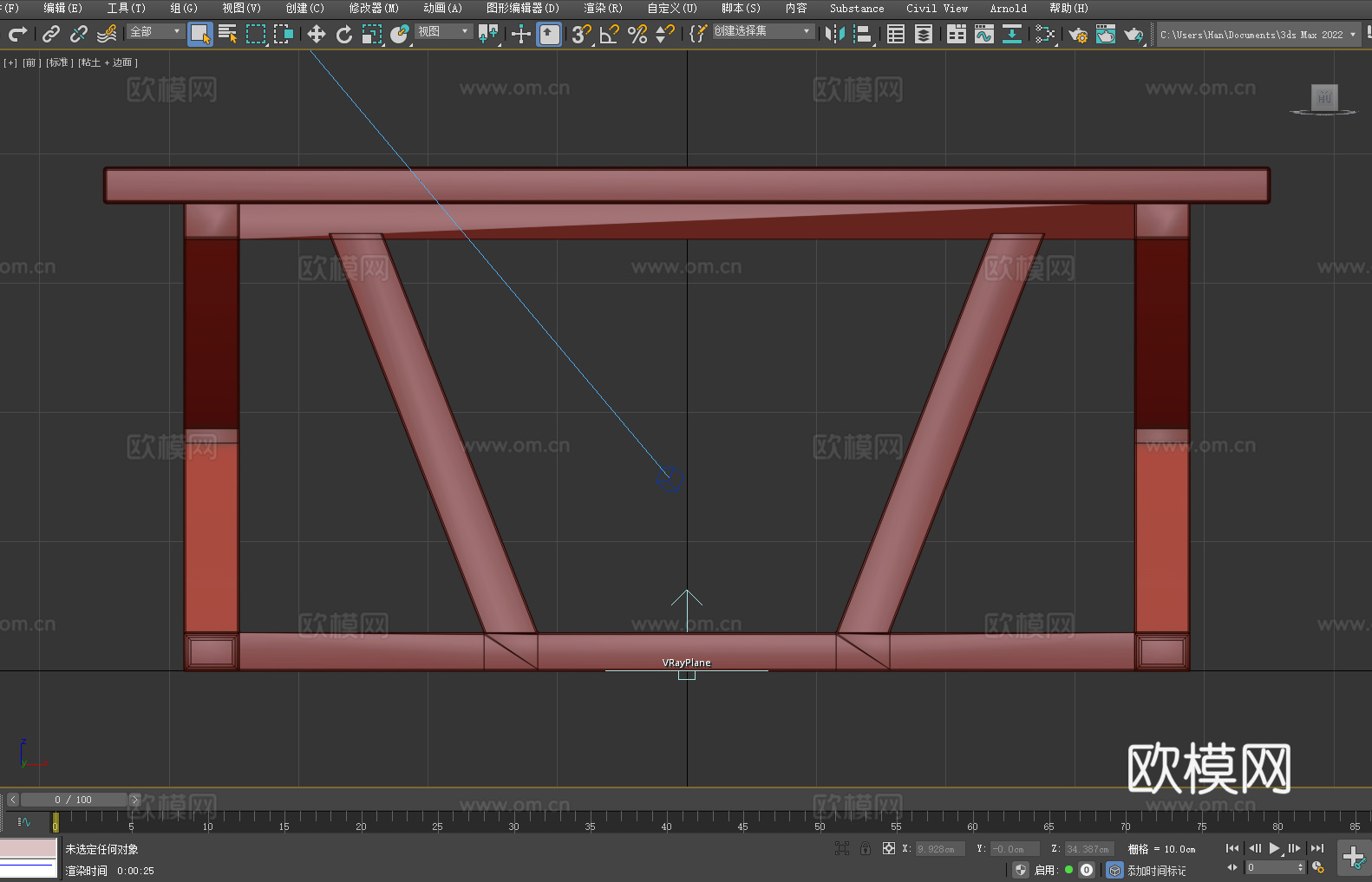
Task: Step time slider back with left arrow
Action: click(13, 800)
